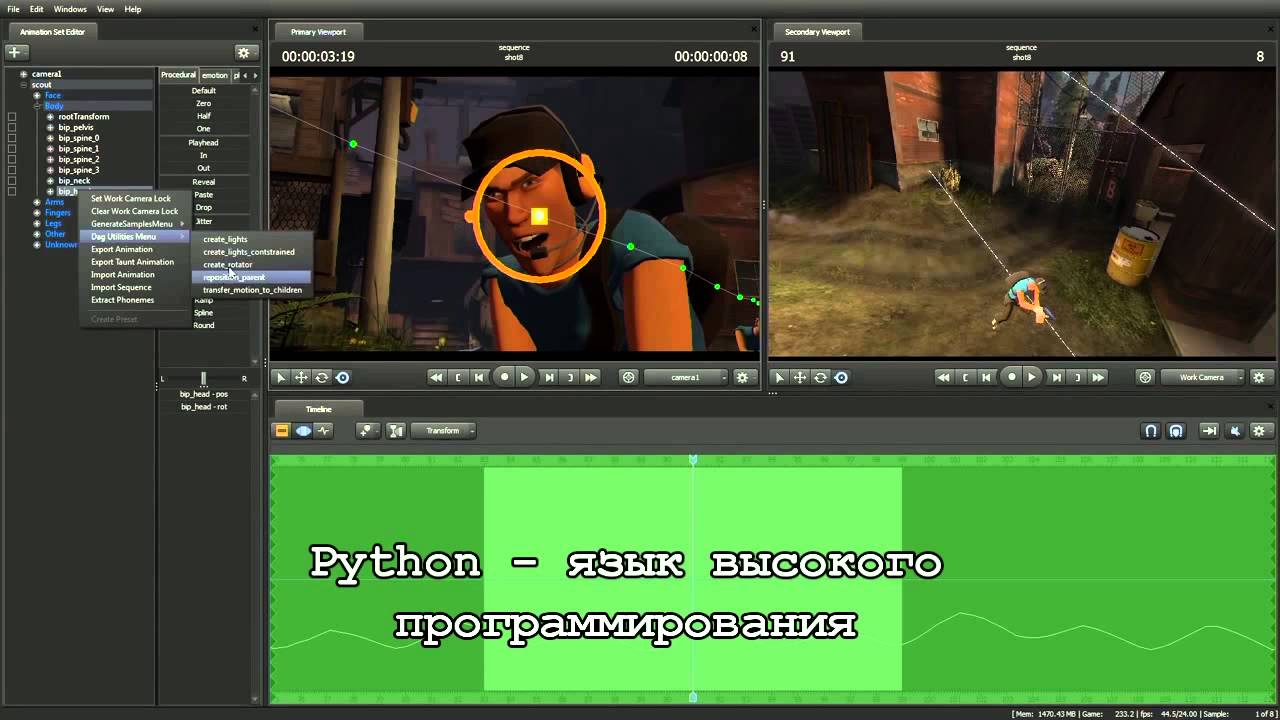Apply the Spline preset
This screenshot has width=1280, height=720.
pyautogui.click(x=204, y=313)
